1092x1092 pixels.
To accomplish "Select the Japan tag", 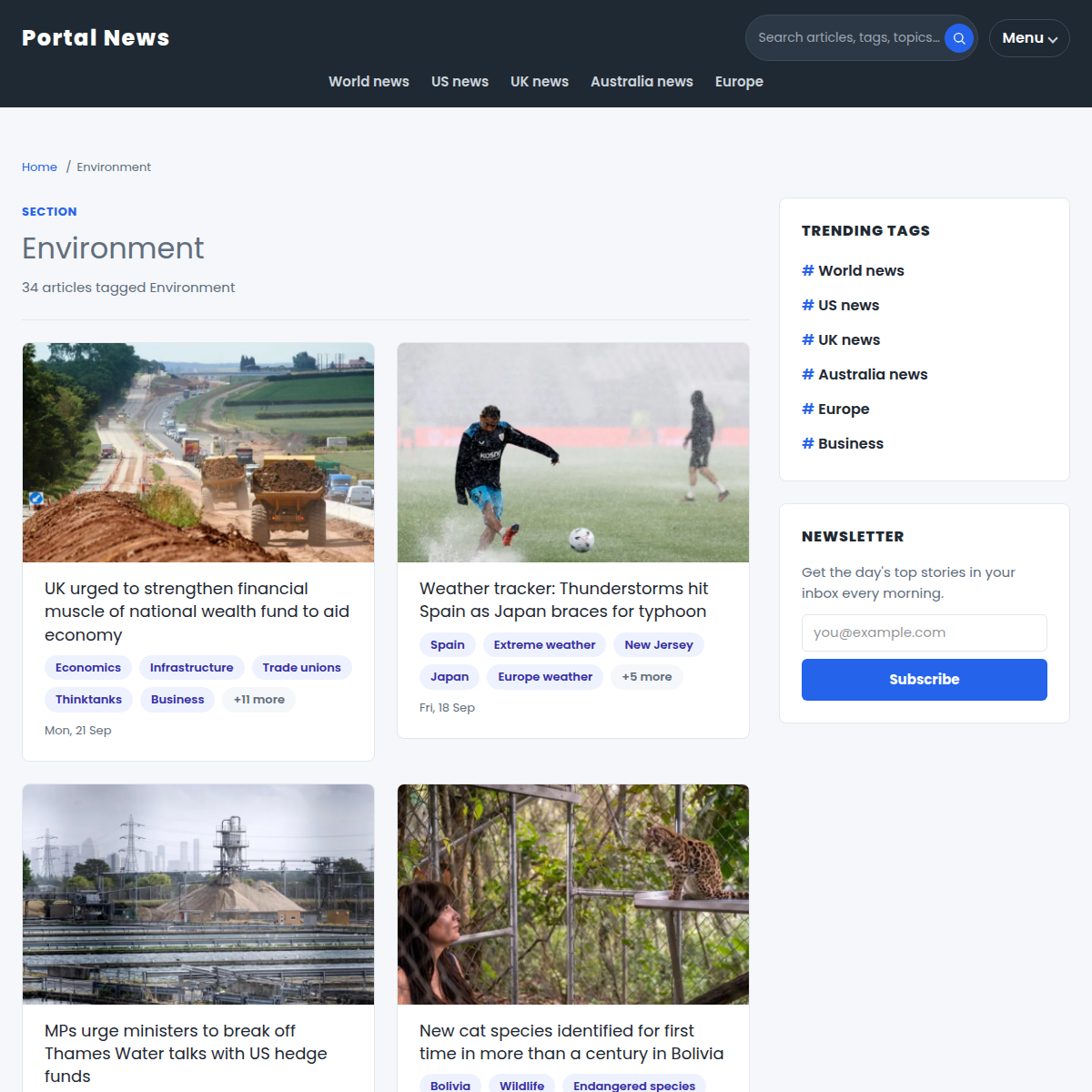I will [450, 677].
